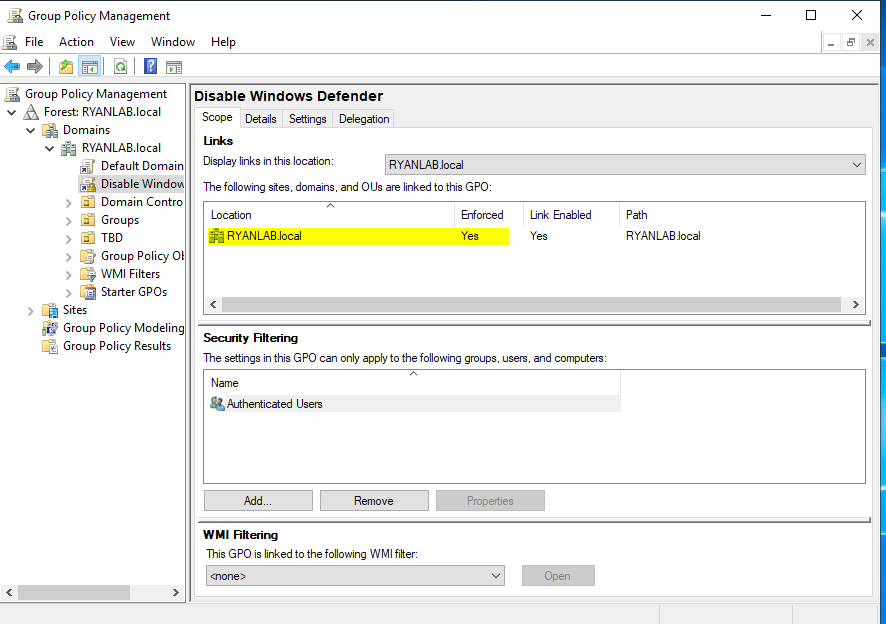Screen dimensions: 886x624
Task: Toggle the Show/Hide Console Tree icon
Action: pos(88,66)
